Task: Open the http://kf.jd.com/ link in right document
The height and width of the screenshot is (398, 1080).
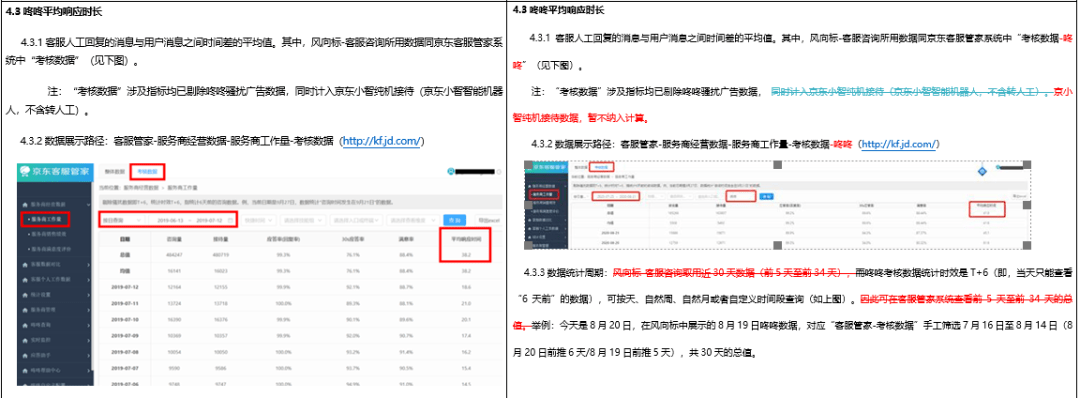Action: coord(899,144)
